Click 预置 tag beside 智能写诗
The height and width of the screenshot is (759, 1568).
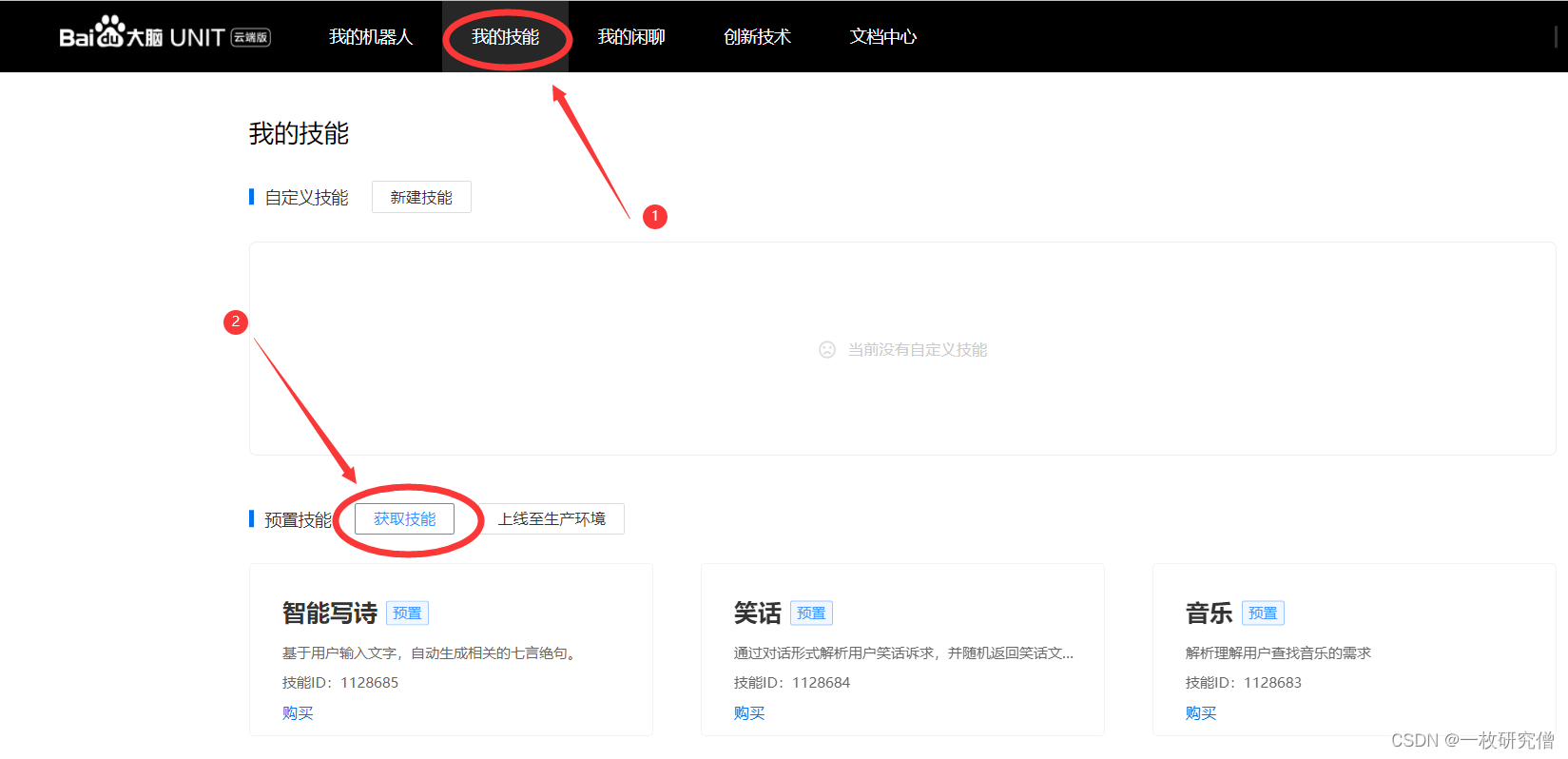(408, 613)
